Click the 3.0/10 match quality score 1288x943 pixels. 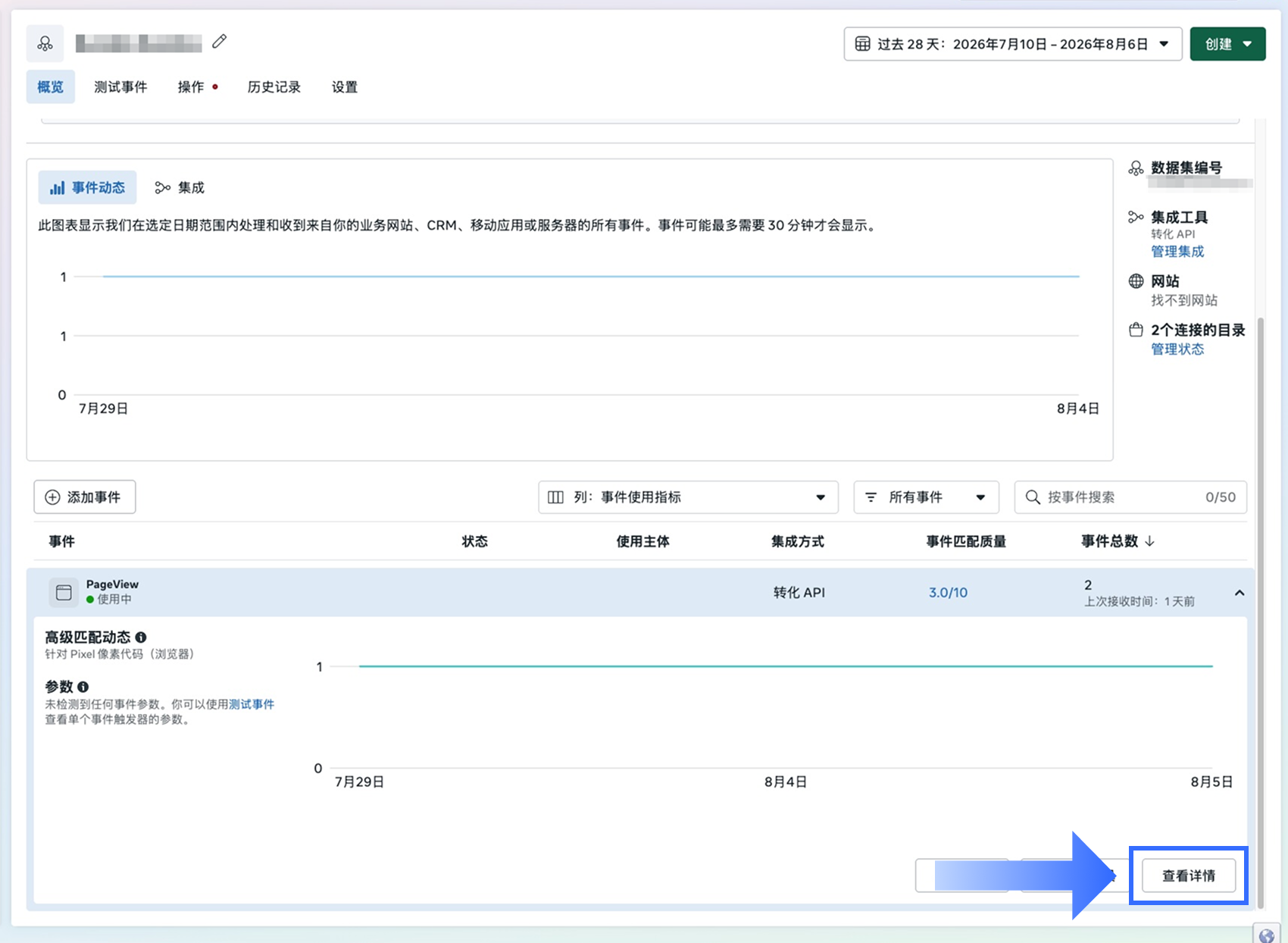click(948, 593)
